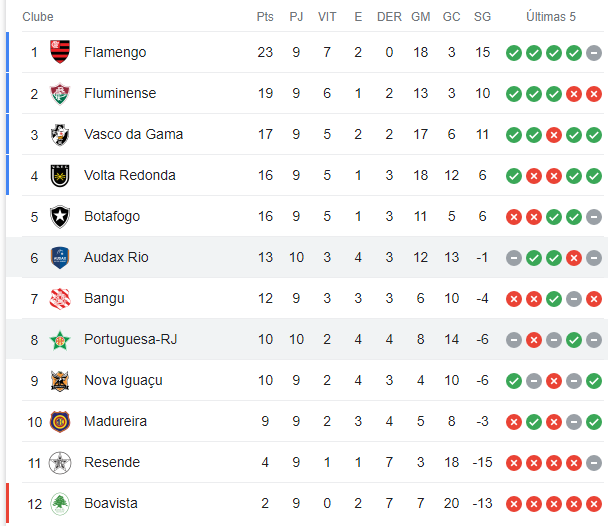Viewport: 608px width, 526px height.
Task: Click Vasco da Gama's red loss icon
Action: [554, 135]
